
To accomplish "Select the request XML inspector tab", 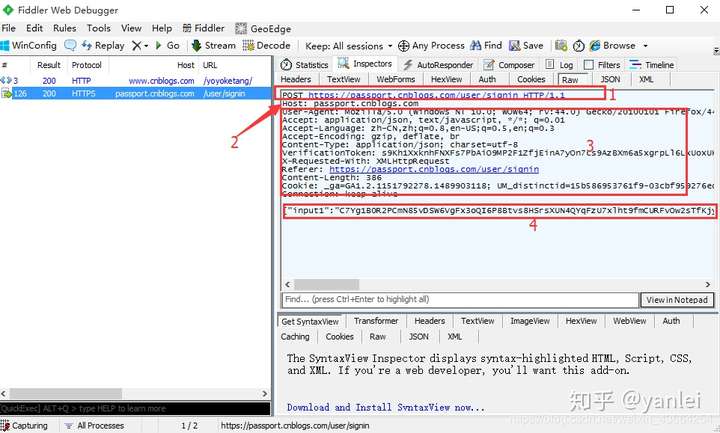I will 646,79.
